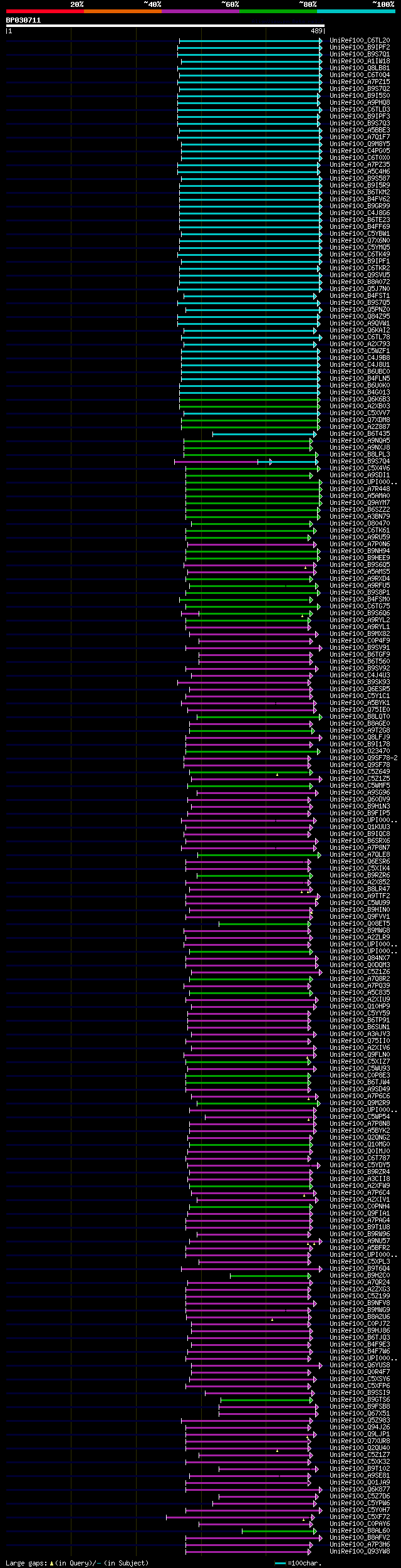
Task: Click the cyan alignment bar for UniRef100_A1IW18
Action: [251, 61]
